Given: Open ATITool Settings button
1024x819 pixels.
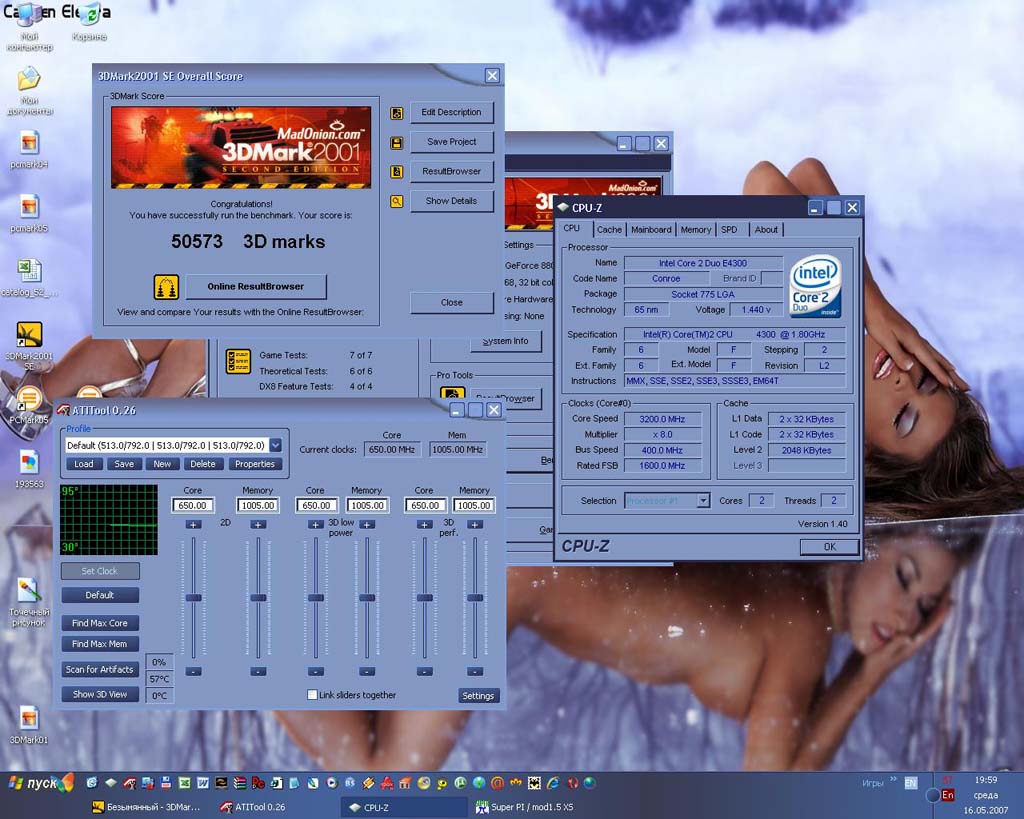Looking at the screenshot, I should tap(478, 696).
